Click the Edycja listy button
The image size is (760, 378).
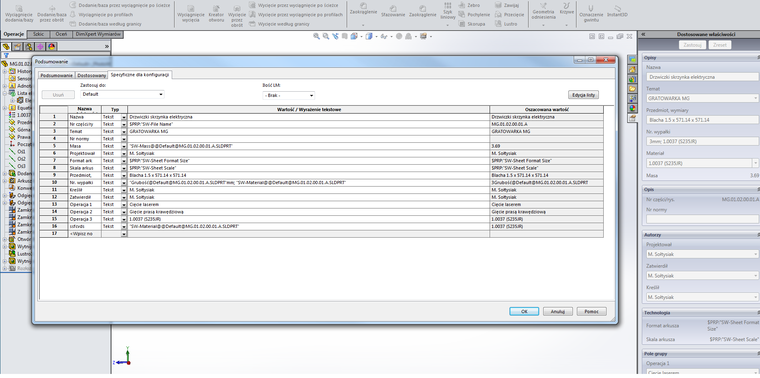pos(583,95)
